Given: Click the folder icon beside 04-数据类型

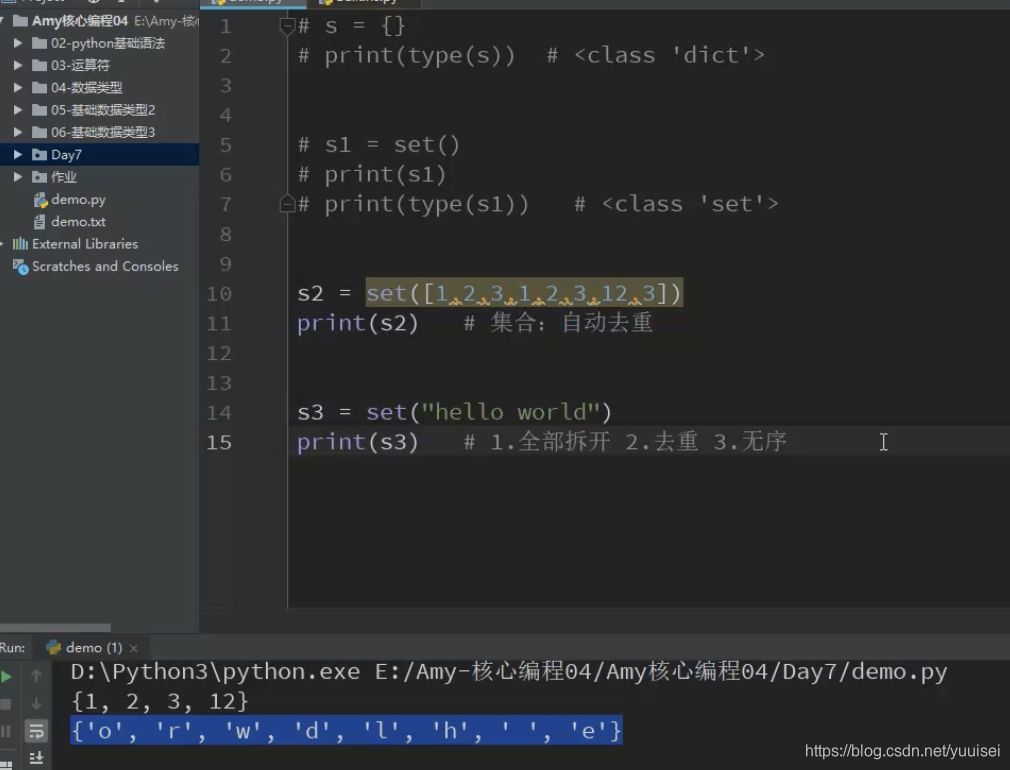Looking at the screenshot, I should 39,88.
